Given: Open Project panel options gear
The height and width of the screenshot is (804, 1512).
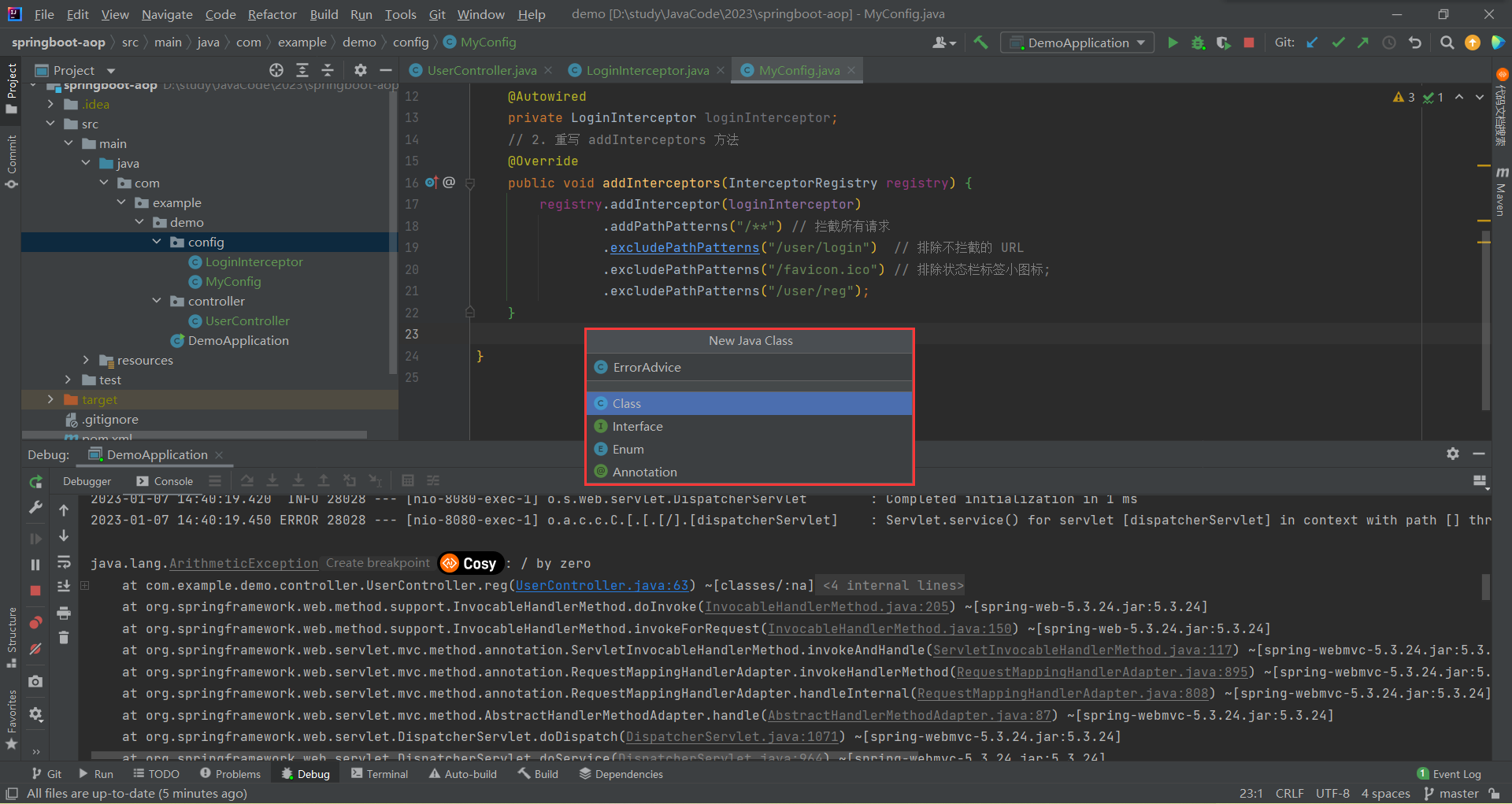Looking at the screenshot, I should point(361,70).
